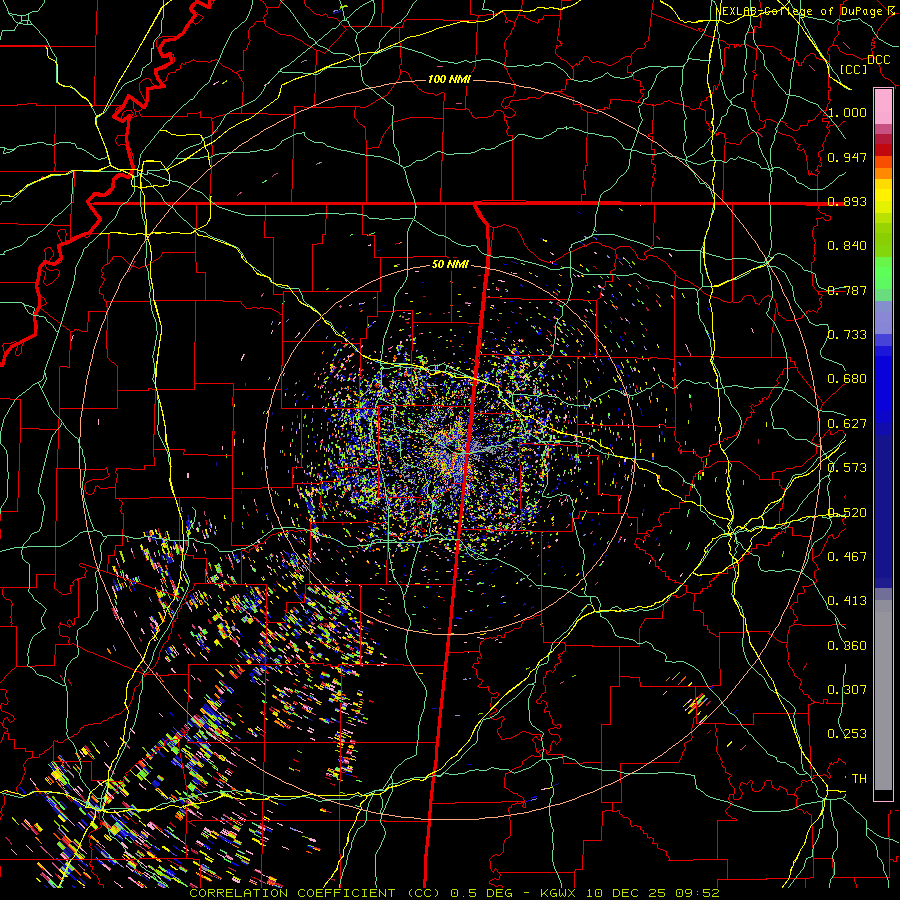
Task: Pick the pink segment of the color bar
Action: point(883,107)
